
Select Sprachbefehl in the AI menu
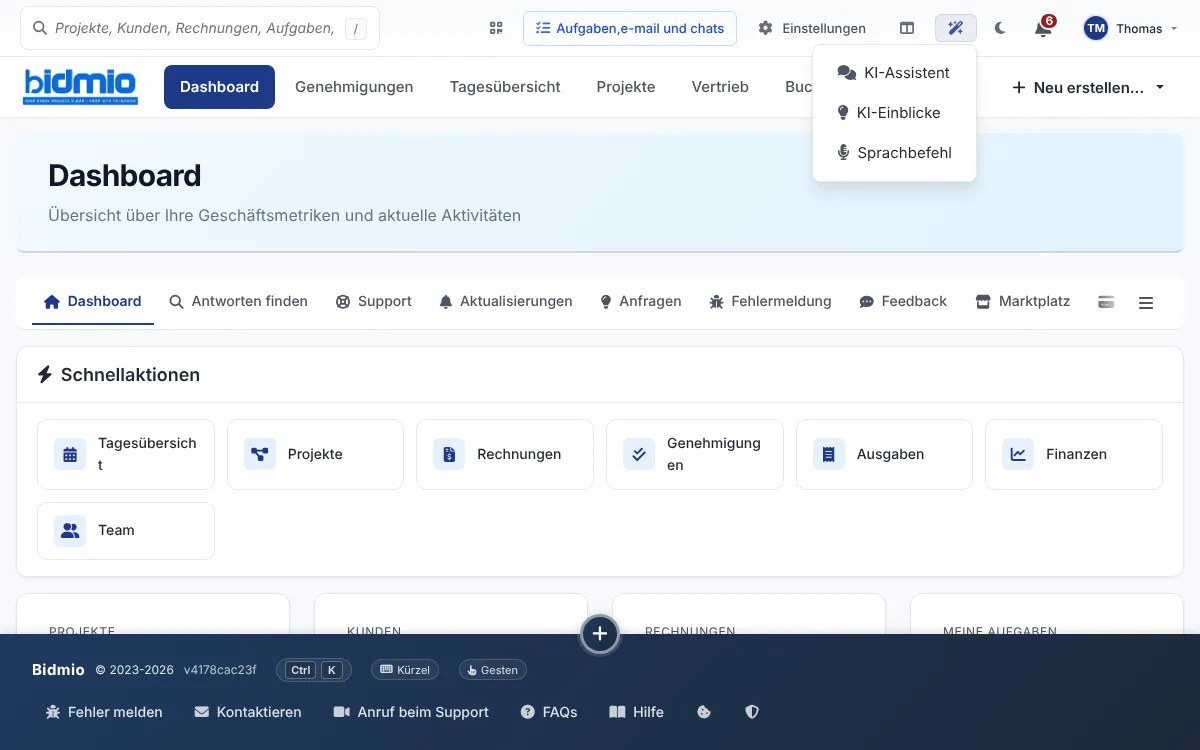pos(894,153)
